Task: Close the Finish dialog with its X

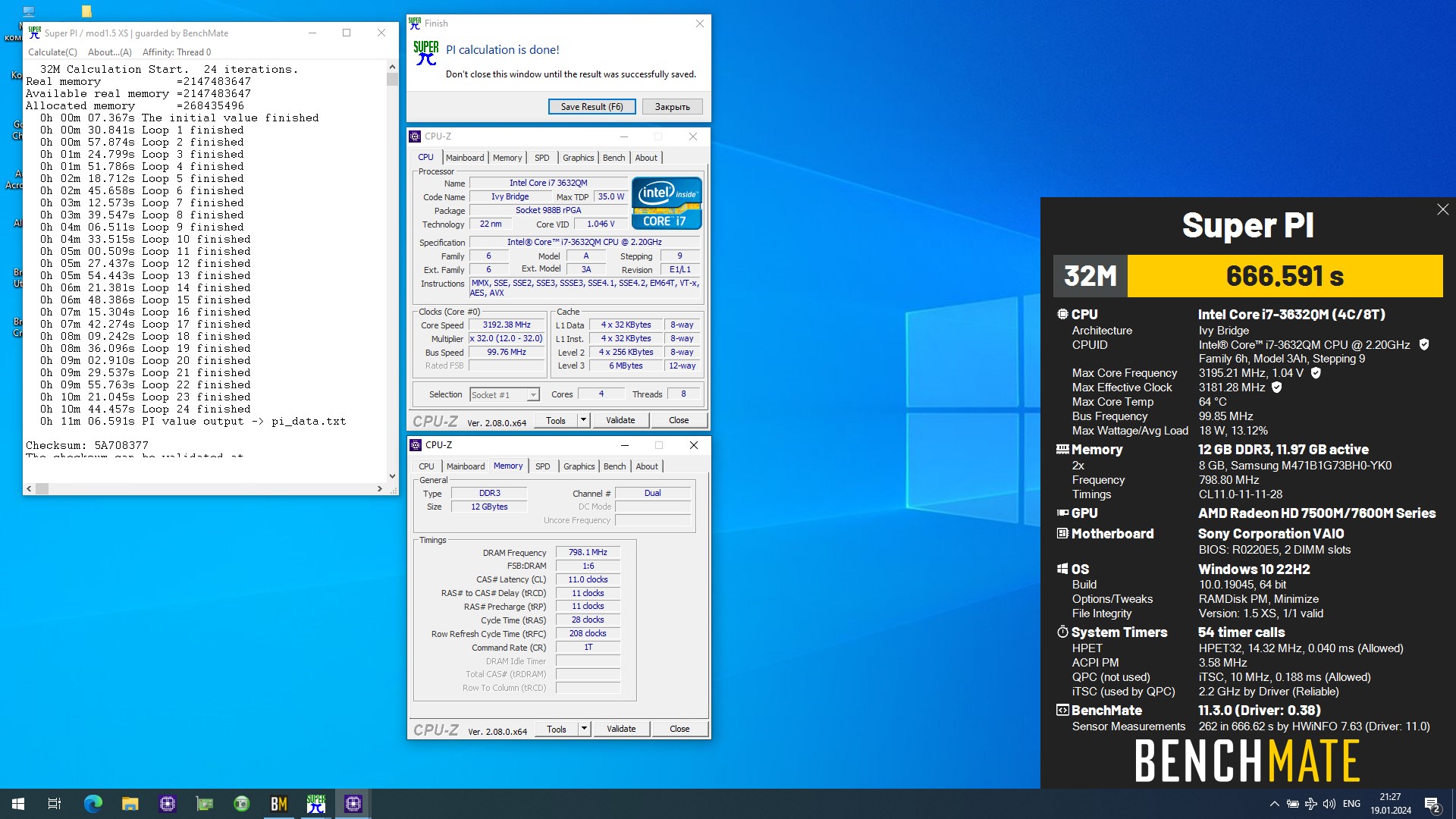Action: point(699,24)
